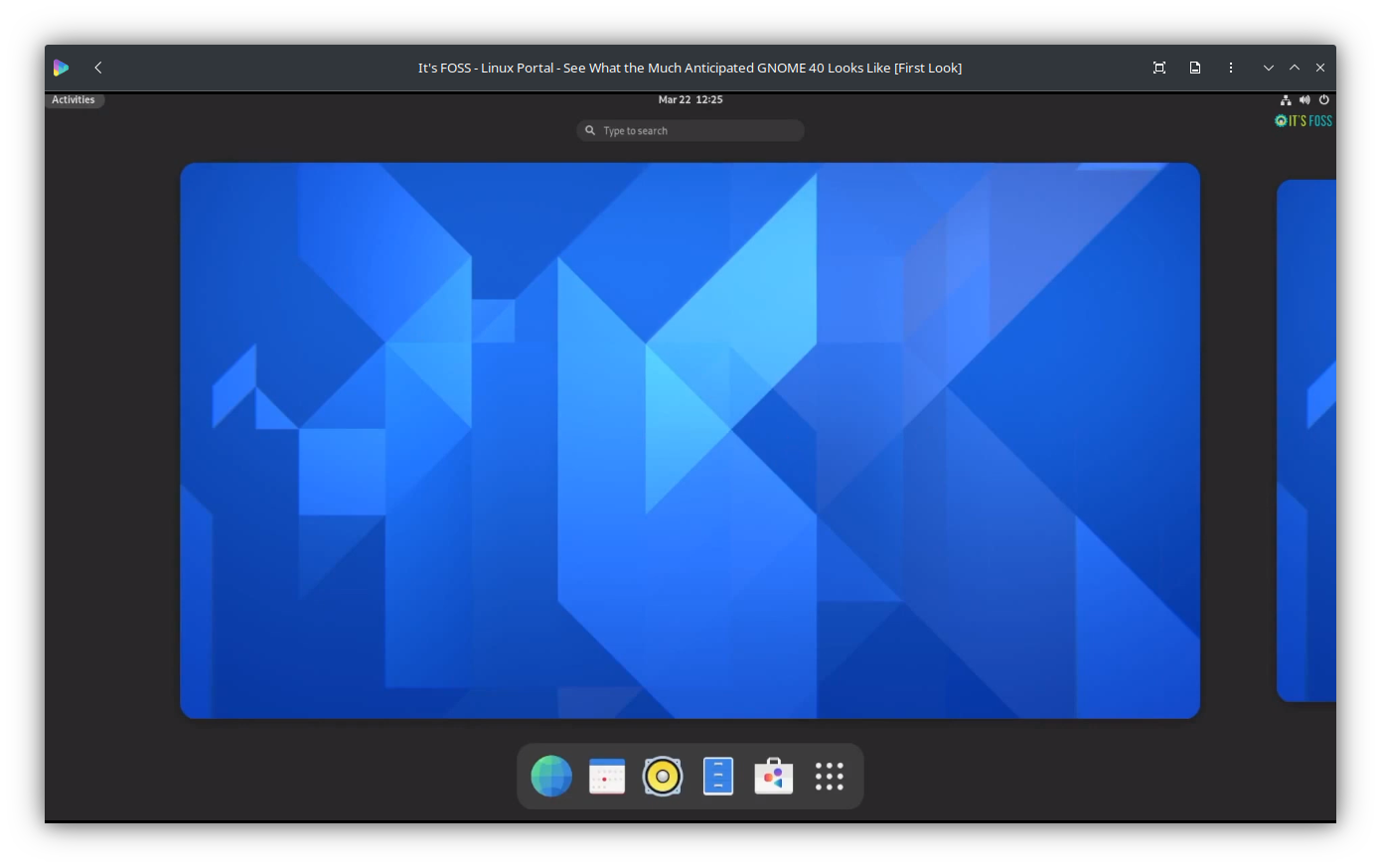Click the network status icon in the top bar
Viewport: 1381px width, 868px height.
click(1286, 99)
